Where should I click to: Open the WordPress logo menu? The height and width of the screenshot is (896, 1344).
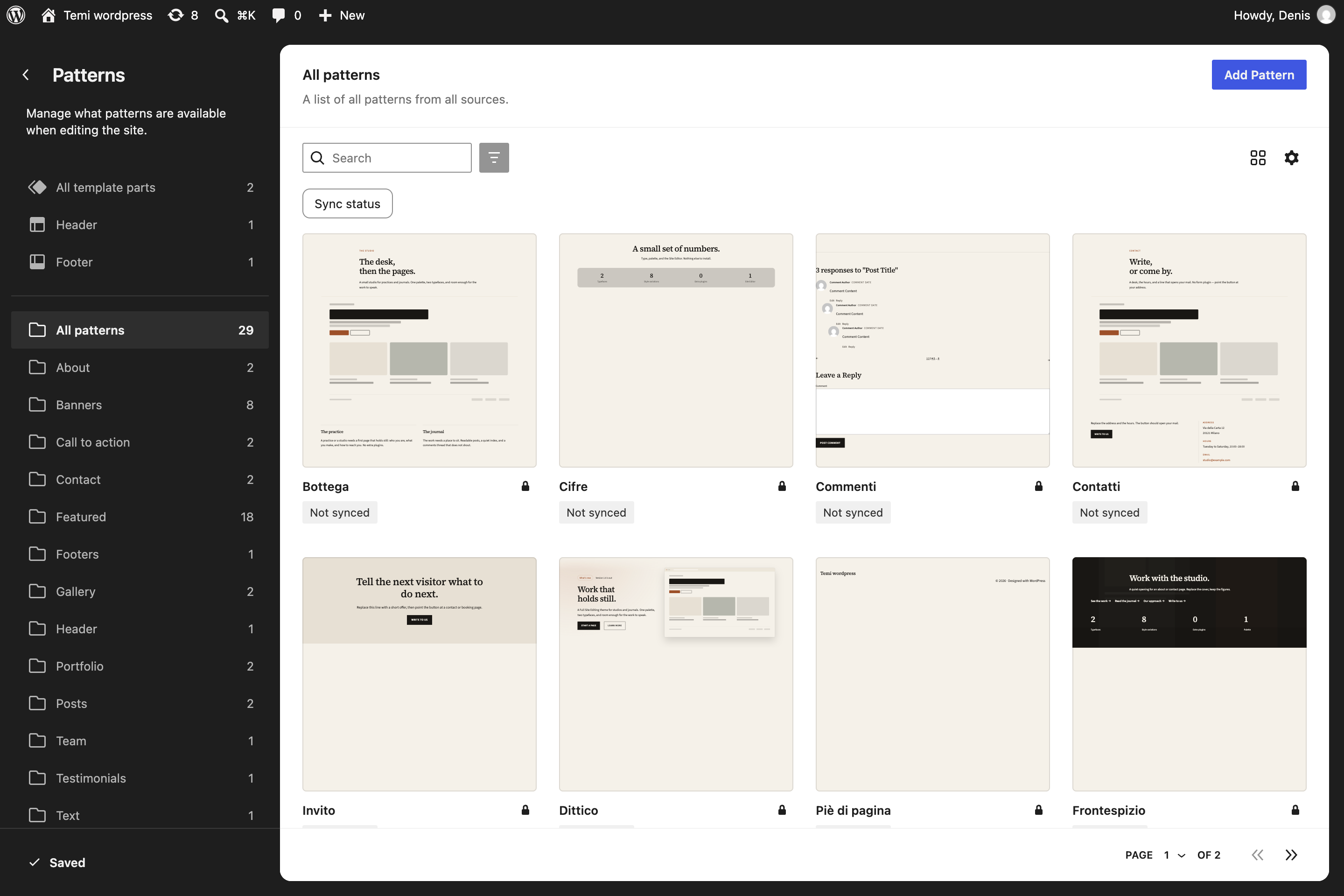coord(16,15)
